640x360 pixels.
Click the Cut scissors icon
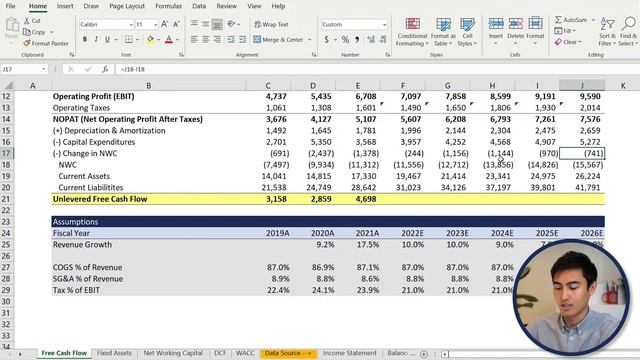click(27, 20)
